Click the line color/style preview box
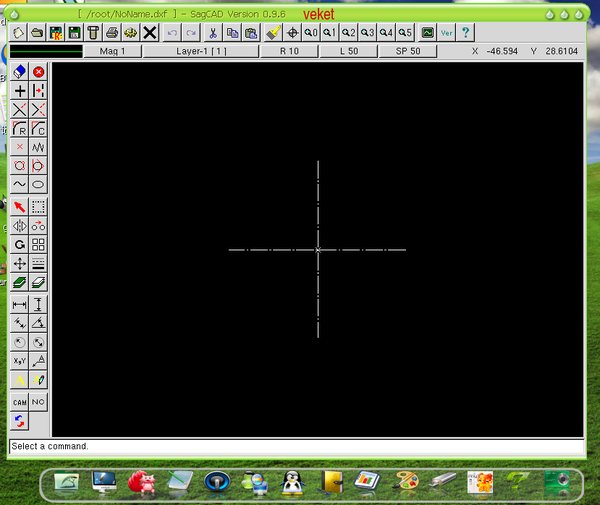The width and height of the screenshot is (600, 505). 46,51
